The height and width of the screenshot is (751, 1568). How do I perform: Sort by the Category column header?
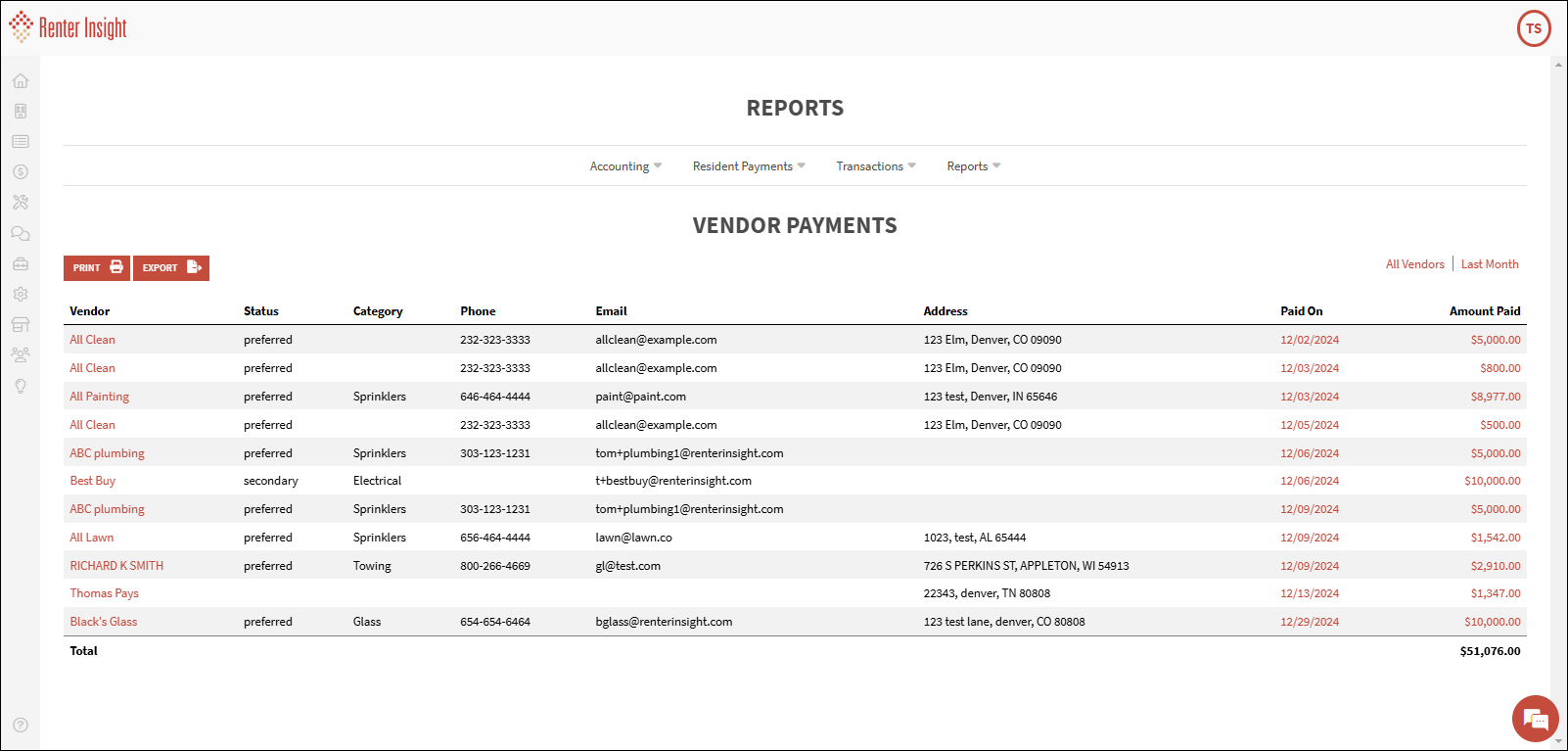tap(378, 311)
